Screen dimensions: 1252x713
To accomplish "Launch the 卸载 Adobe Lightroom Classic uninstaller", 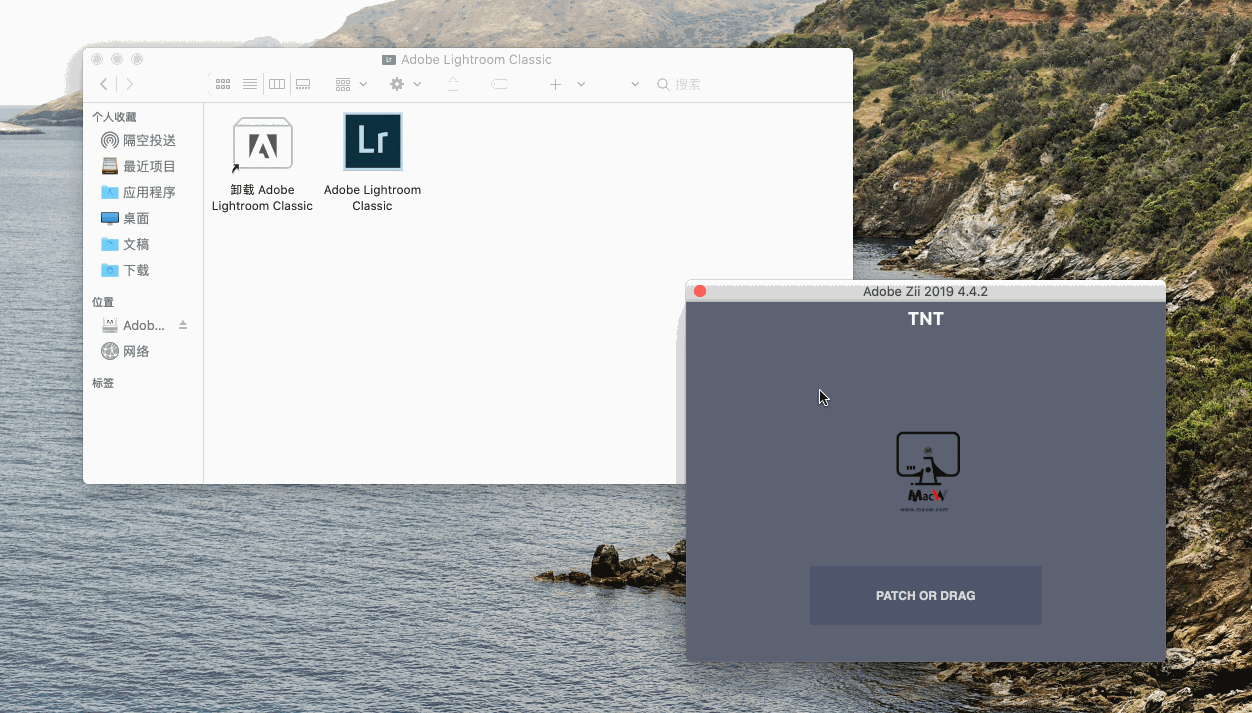I will click(262, 142).
